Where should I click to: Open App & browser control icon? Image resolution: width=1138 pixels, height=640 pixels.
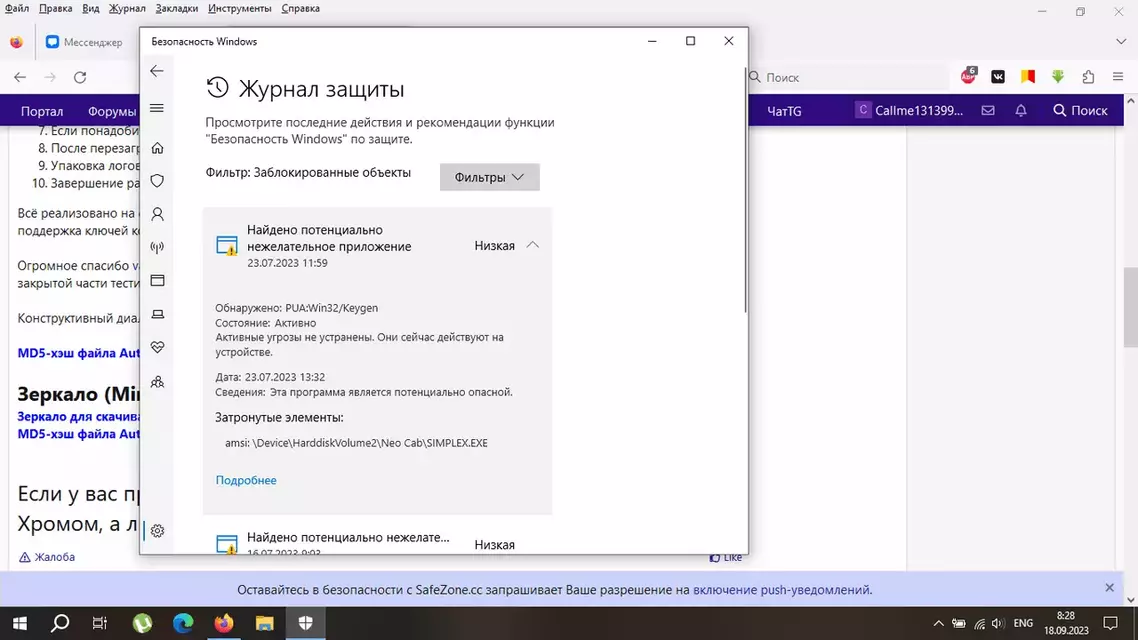coord(157,281)
